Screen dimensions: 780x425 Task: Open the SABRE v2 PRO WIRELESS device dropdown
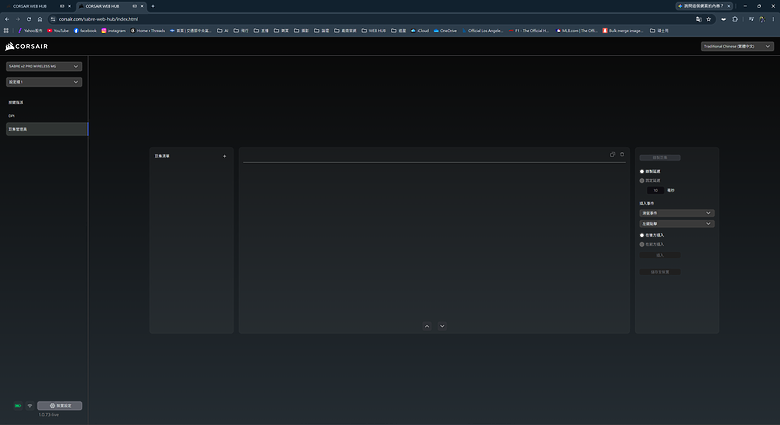click(x=44, y=66)
